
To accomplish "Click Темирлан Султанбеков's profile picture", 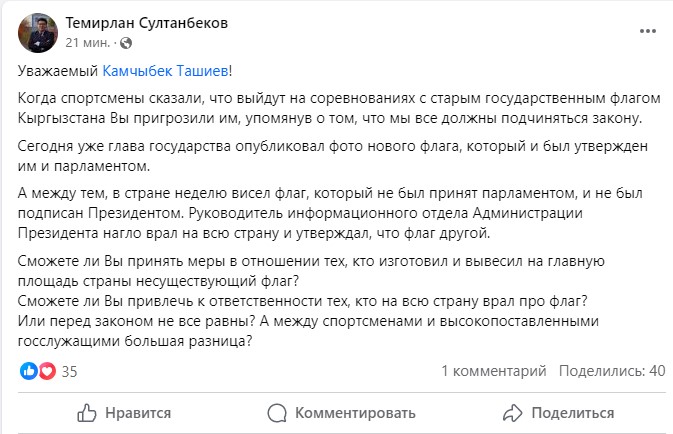I will tap(34, 32).
